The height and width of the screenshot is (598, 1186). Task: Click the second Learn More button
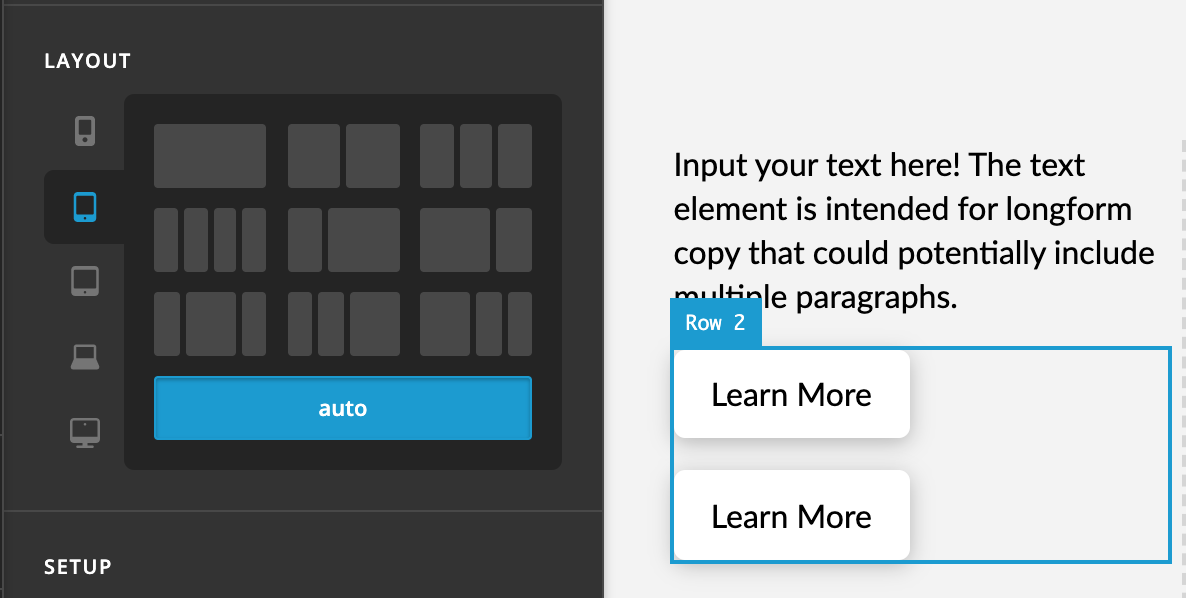tap(791, 516)
